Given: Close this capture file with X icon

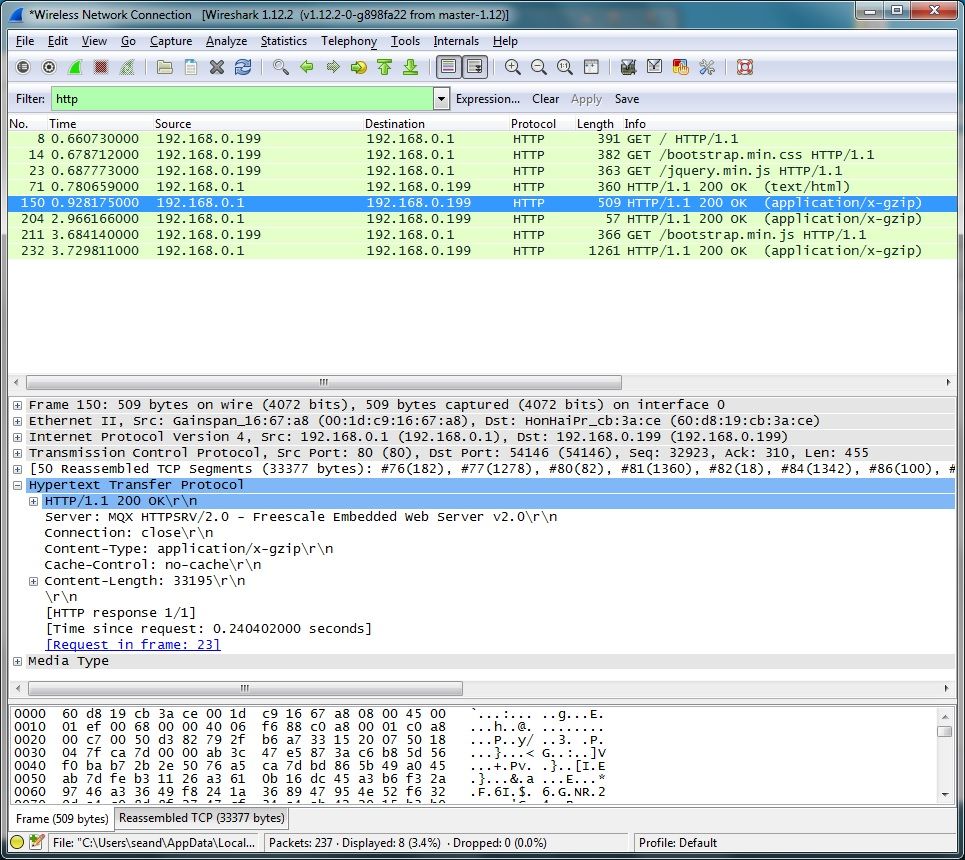Looking at the screenshot, I should pos(217,67).
